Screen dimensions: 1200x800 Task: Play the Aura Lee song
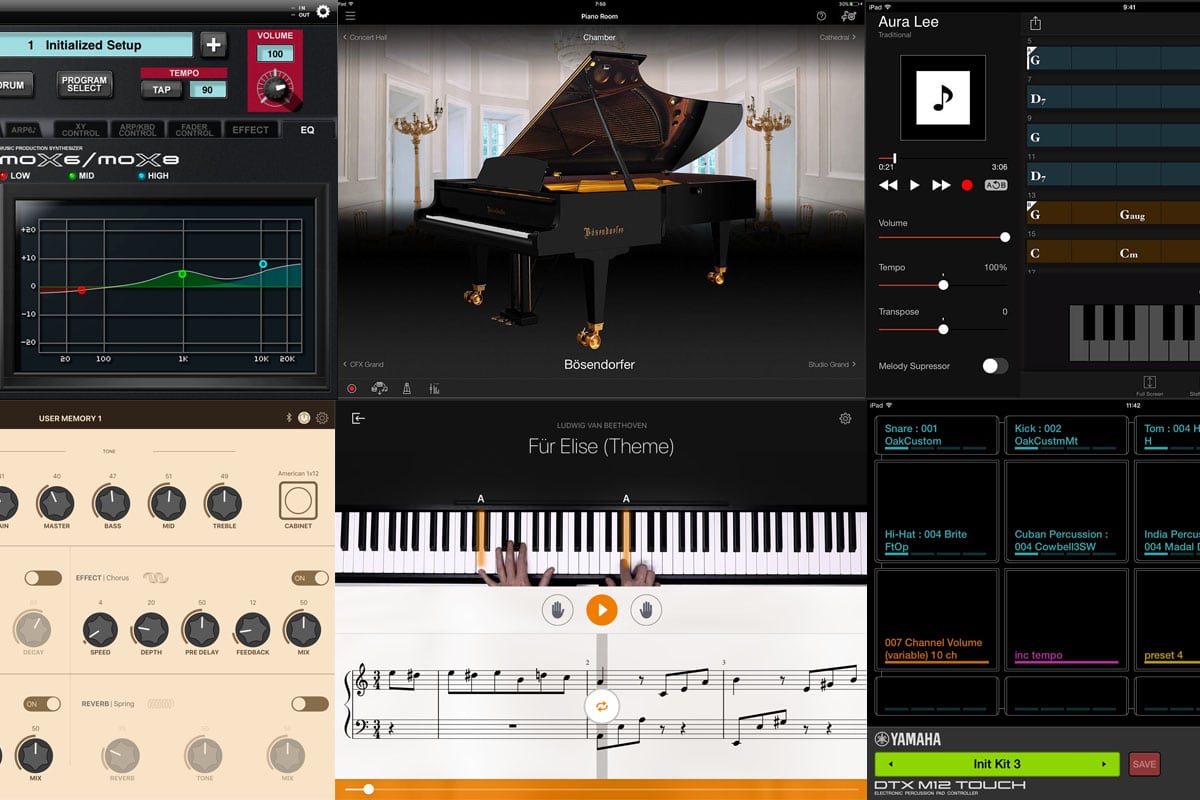click(x=914, y=185)
